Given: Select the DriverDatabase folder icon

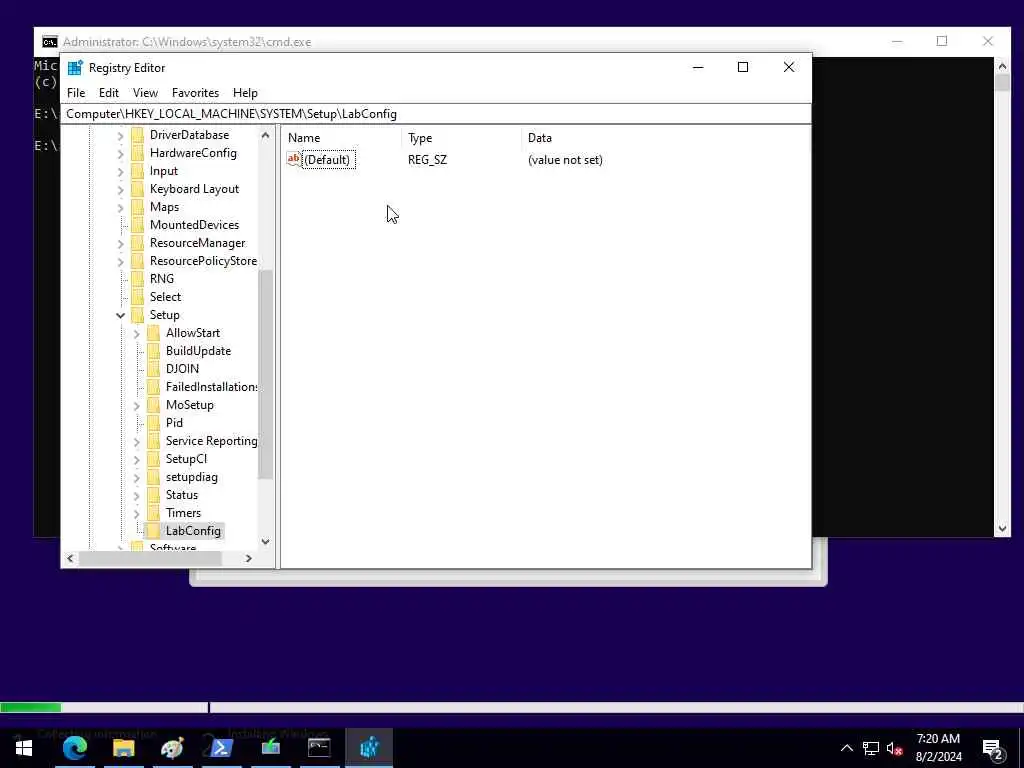Looking at the screenshot, I should (137, 135).
